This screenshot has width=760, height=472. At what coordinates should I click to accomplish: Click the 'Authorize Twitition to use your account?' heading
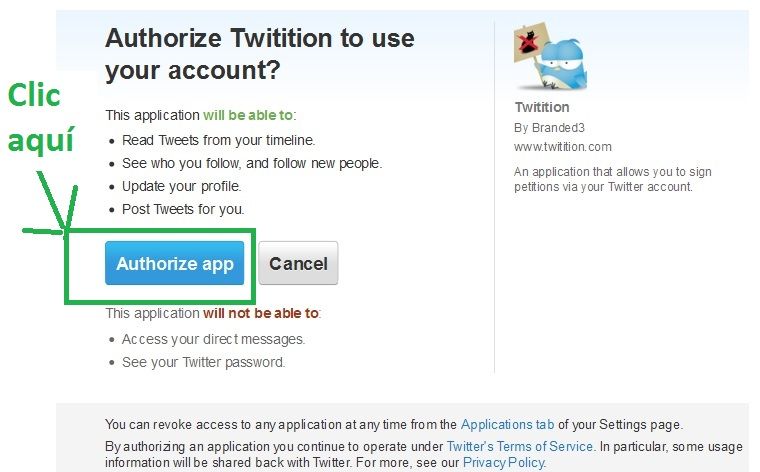point(260,54)
